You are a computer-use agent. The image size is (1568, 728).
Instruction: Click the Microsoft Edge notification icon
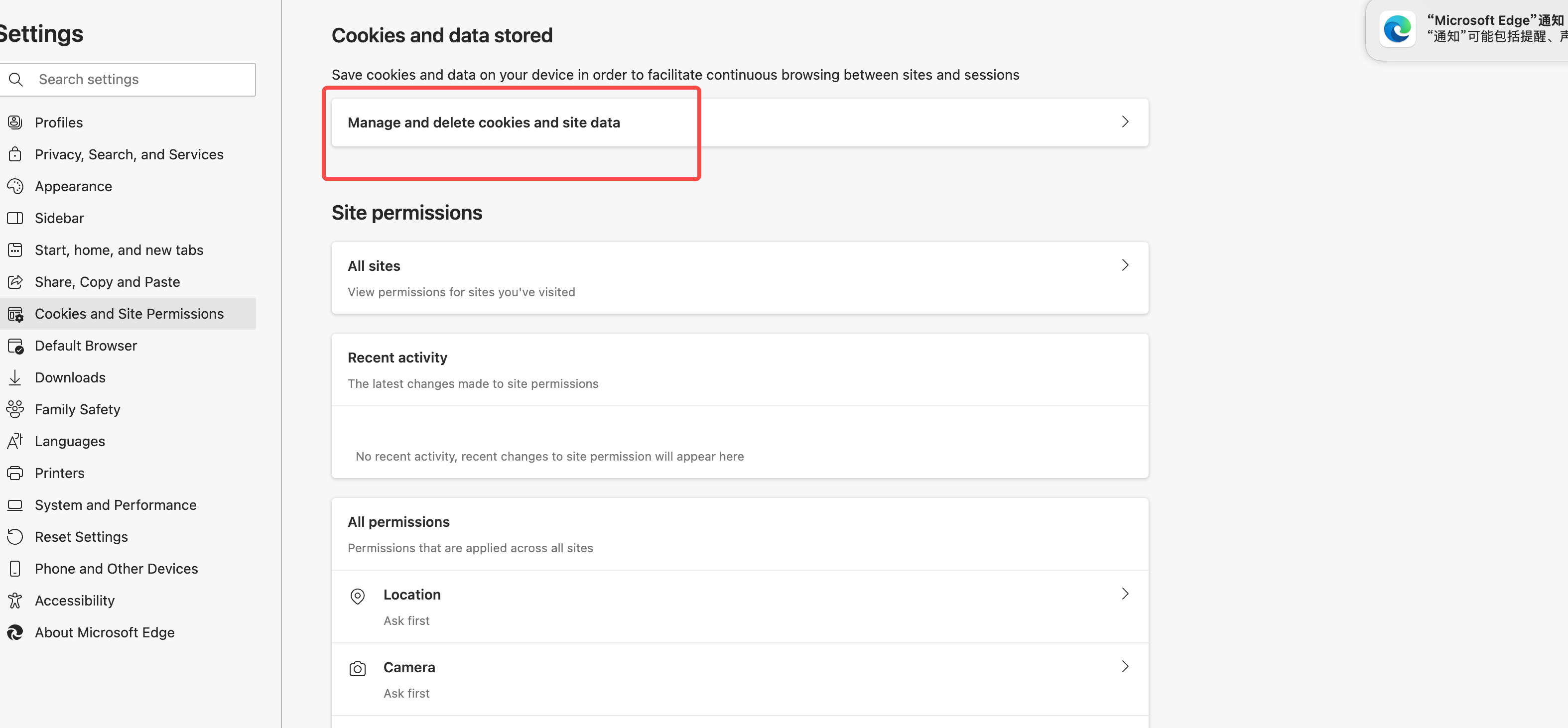tap(1397, 28)
